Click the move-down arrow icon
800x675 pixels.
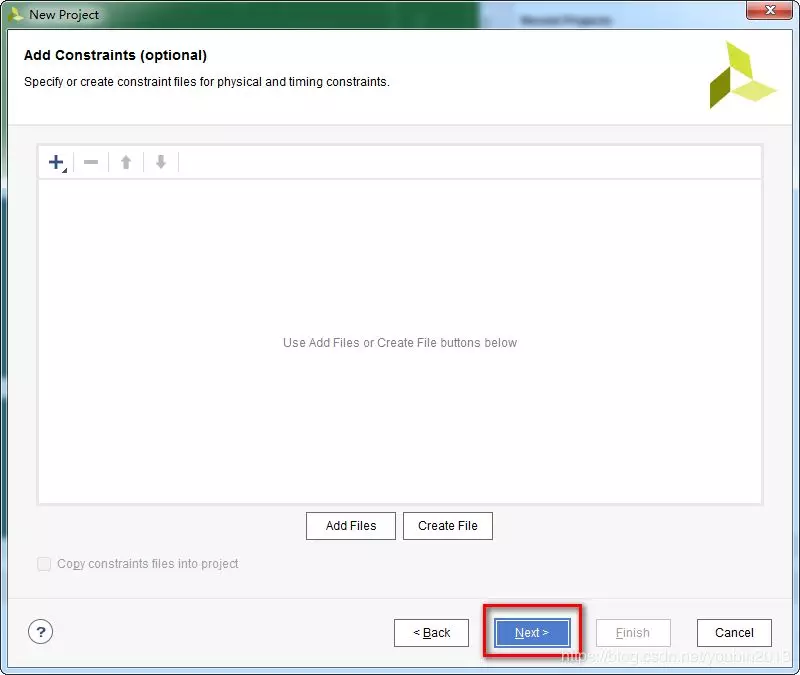point(161,162)
